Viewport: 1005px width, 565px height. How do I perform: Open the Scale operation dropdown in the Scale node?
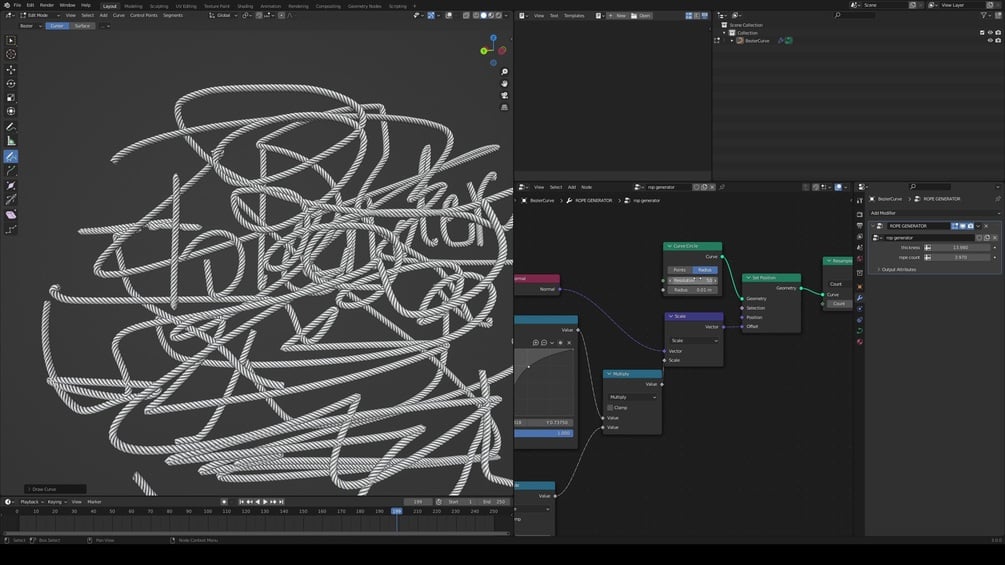pos(694,340)
